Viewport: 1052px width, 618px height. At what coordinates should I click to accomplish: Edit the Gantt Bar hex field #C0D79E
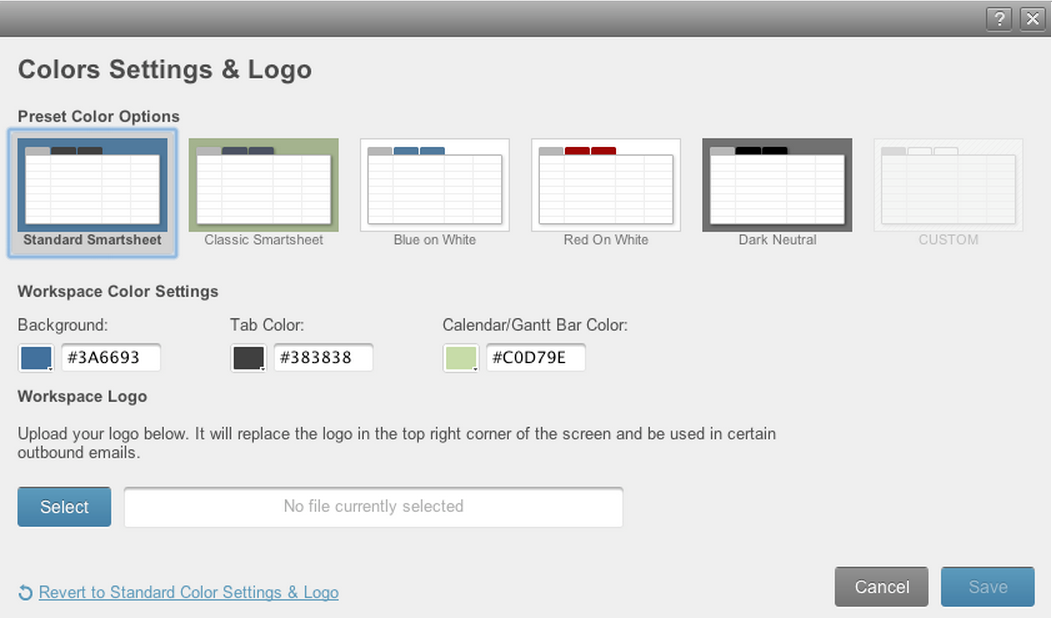[536, 357]
